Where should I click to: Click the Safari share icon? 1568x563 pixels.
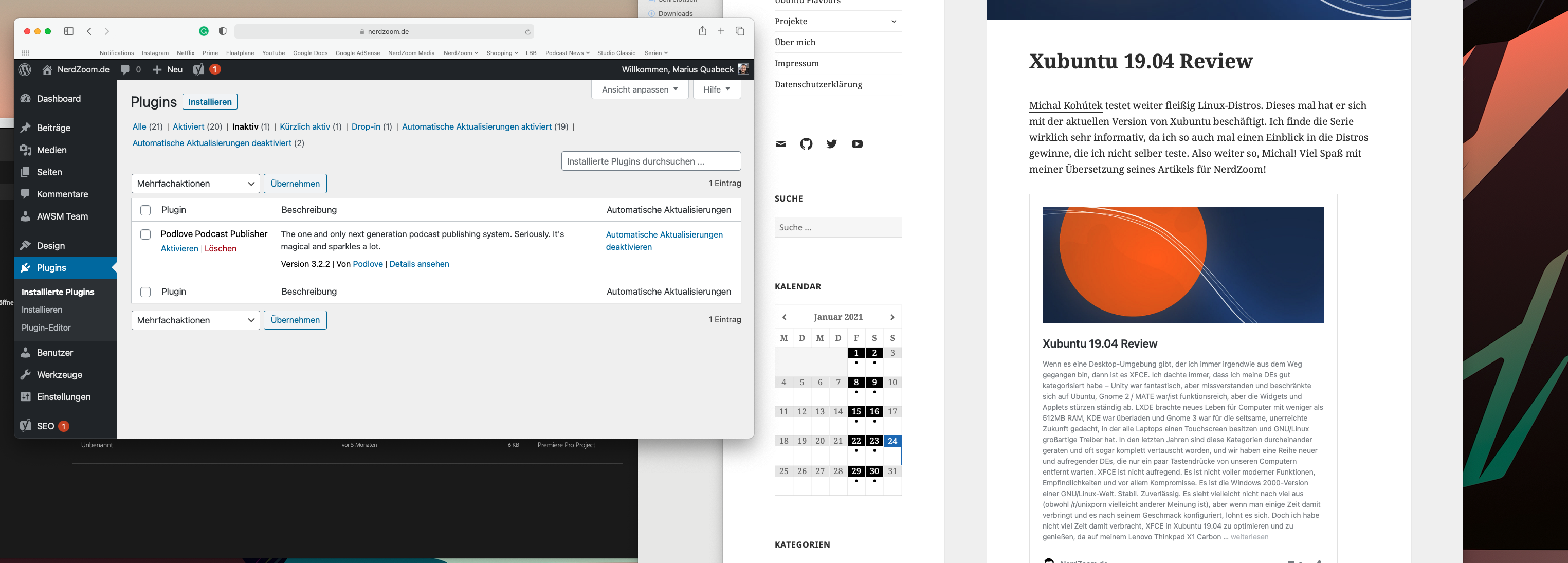pos(702,31)
